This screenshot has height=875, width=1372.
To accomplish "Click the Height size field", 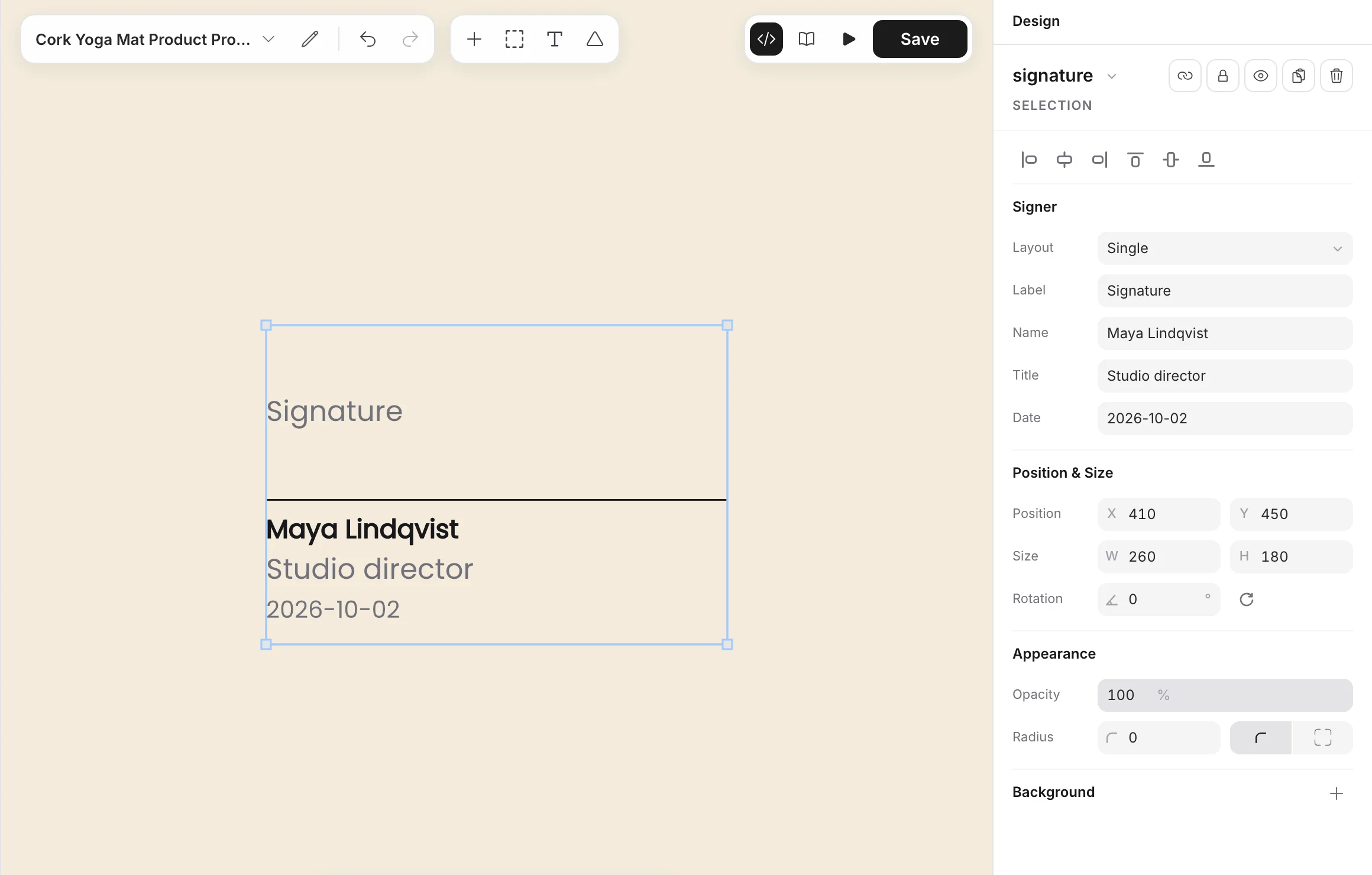I will click(x=1292, y=557).
